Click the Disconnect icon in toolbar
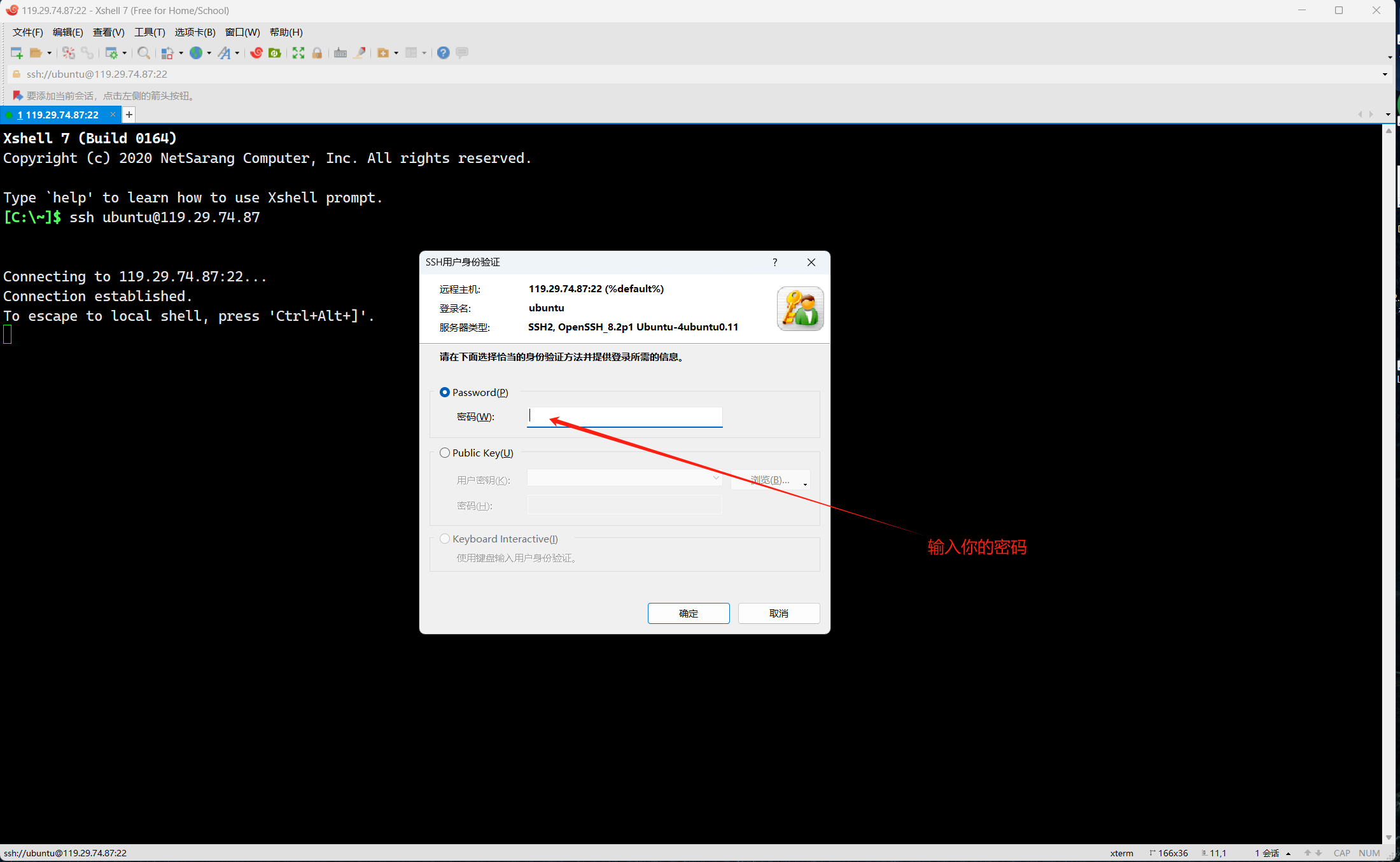The width and height of the screenshot is (1400, 862). (x=69, y=53)
